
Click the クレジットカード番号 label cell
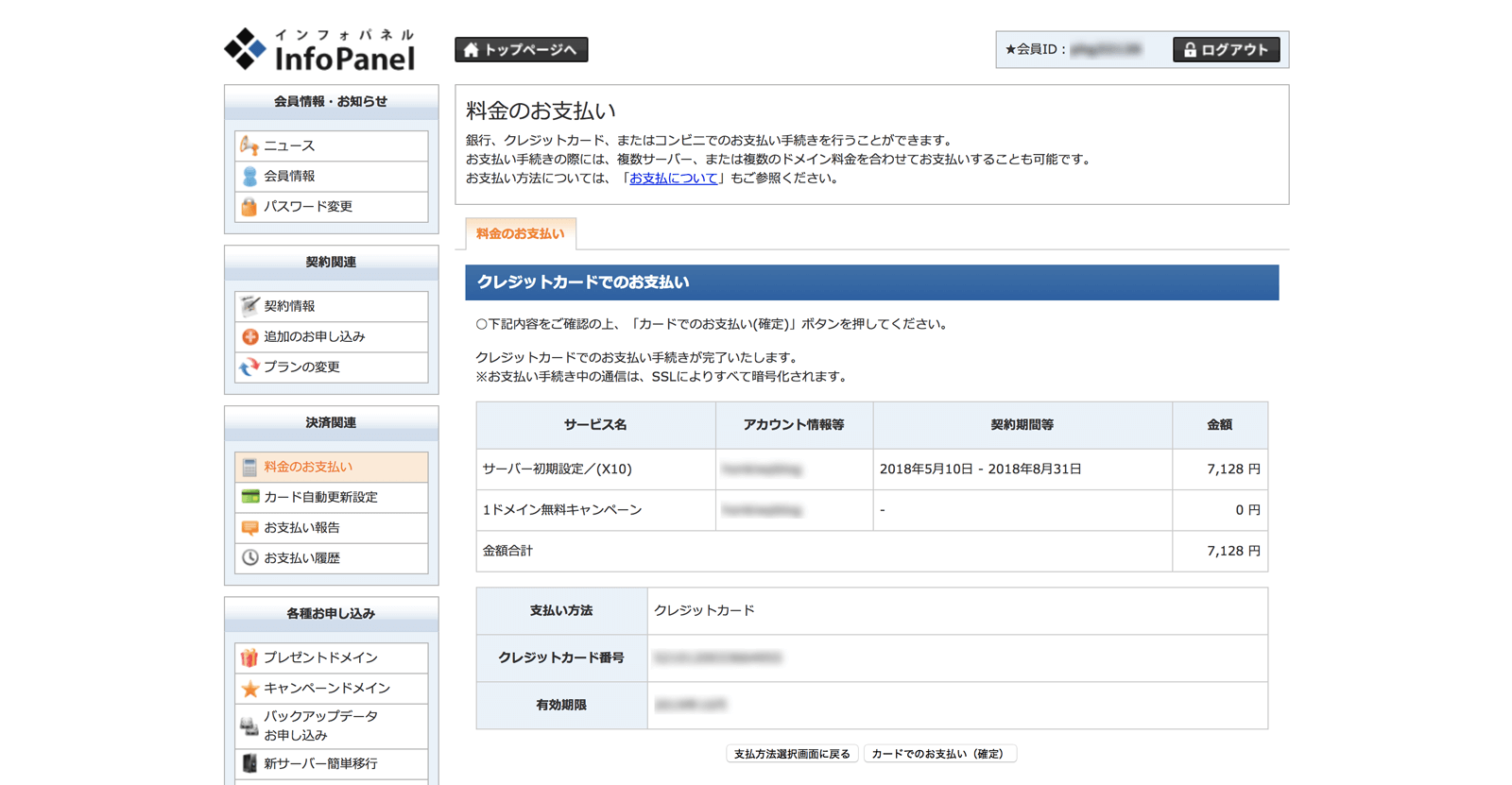561,657
